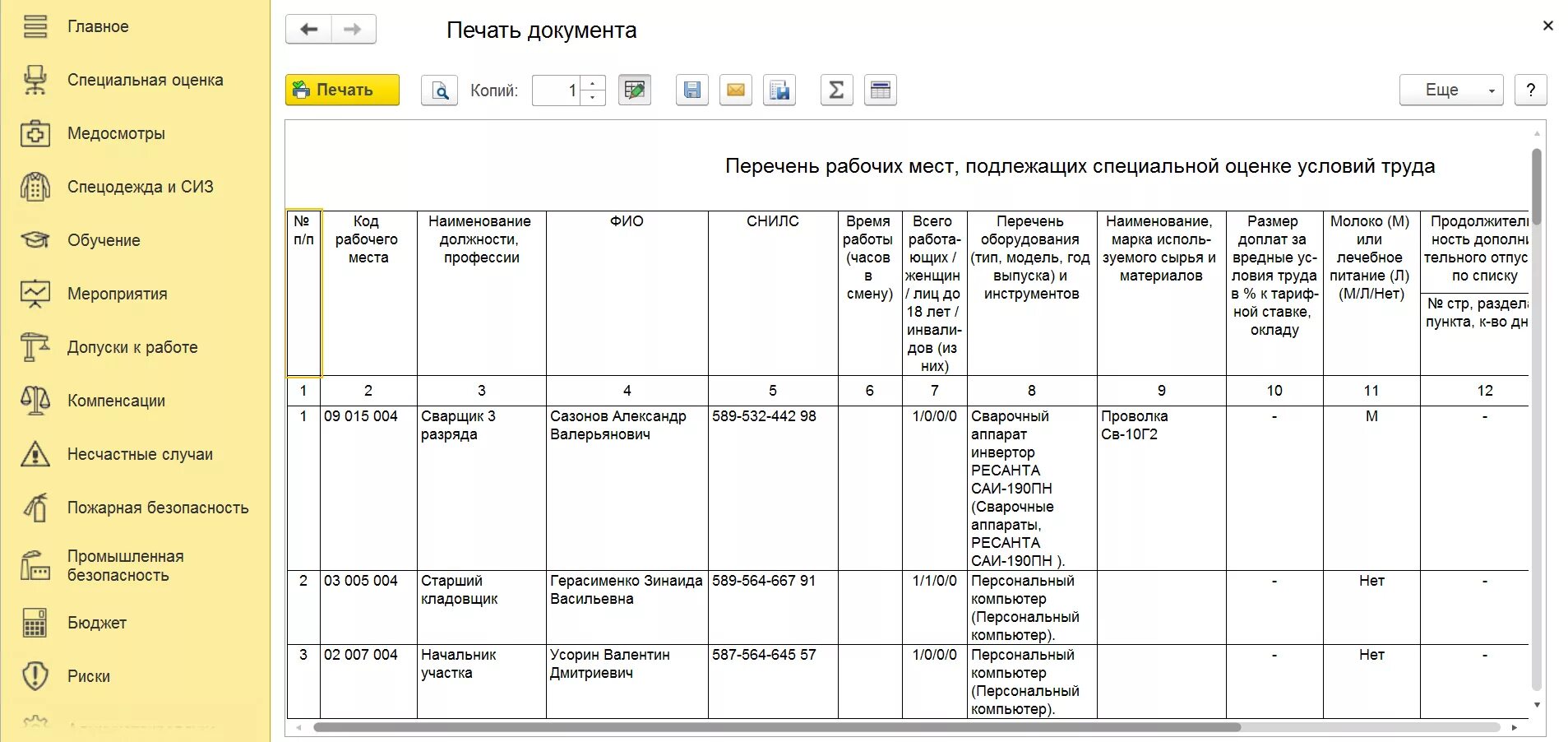Click scroll down arrow of vertical scrollbar
The image size is (1568, 742).
coord(1537,705)
